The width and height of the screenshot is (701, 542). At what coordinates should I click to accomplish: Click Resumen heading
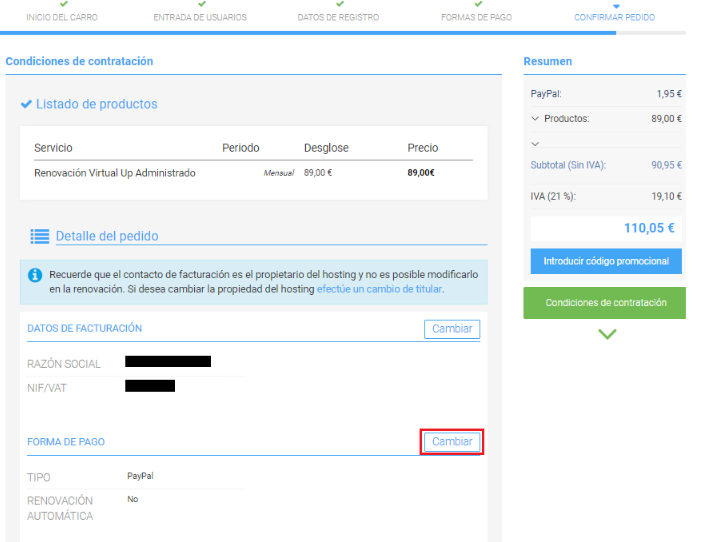tap(548, 61)
